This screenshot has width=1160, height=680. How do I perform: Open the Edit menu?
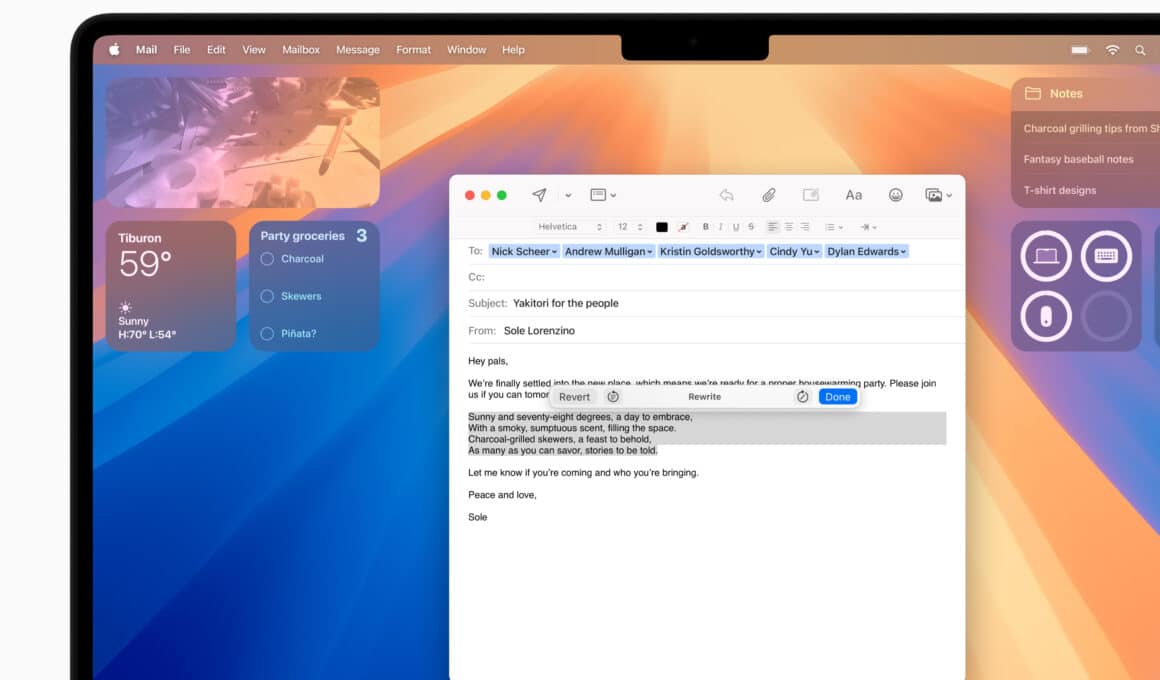tap(216, 50)
